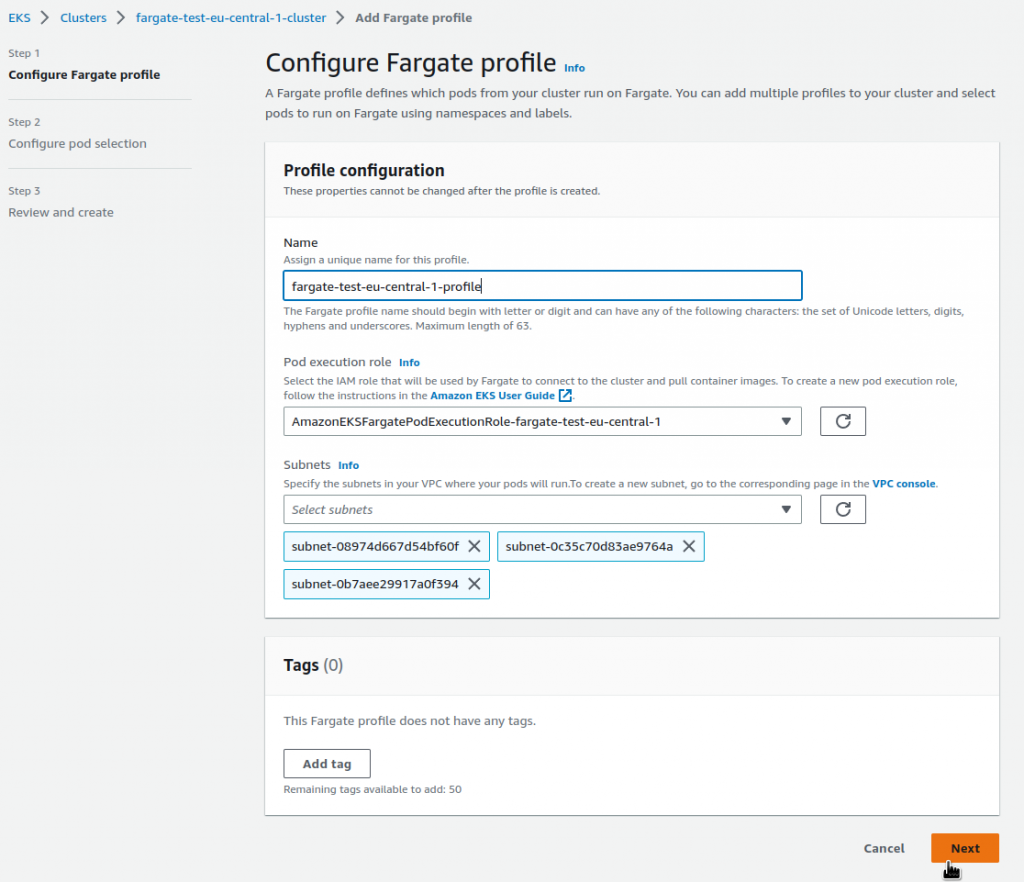Navigate to Clusters via the breadcrumb
This screenshot has height=882, width=1024.
tap(83, 17)
